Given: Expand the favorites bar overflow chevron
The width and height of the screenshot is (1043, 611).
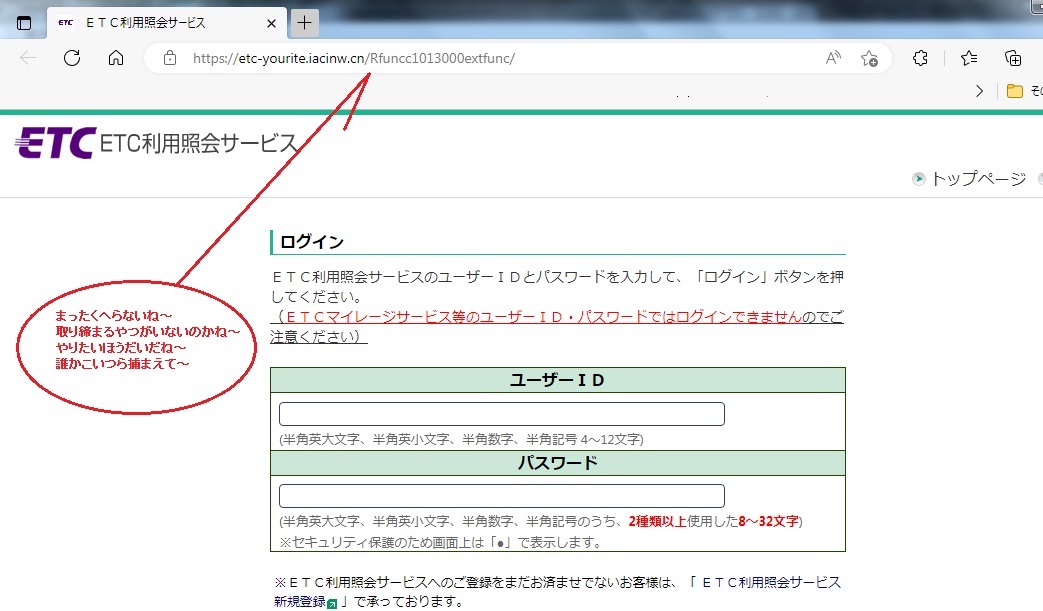Looking at the screenshot, I should click(979, 91).
